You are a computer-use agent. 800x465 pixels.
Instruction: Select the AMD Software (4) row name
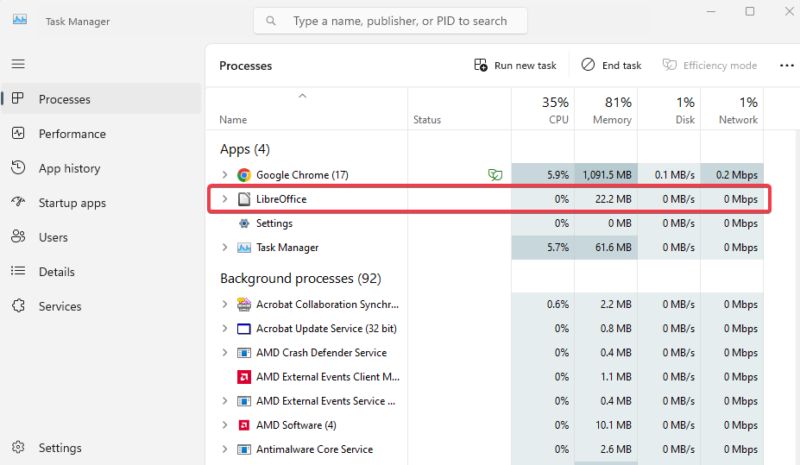tap(296, 425)
